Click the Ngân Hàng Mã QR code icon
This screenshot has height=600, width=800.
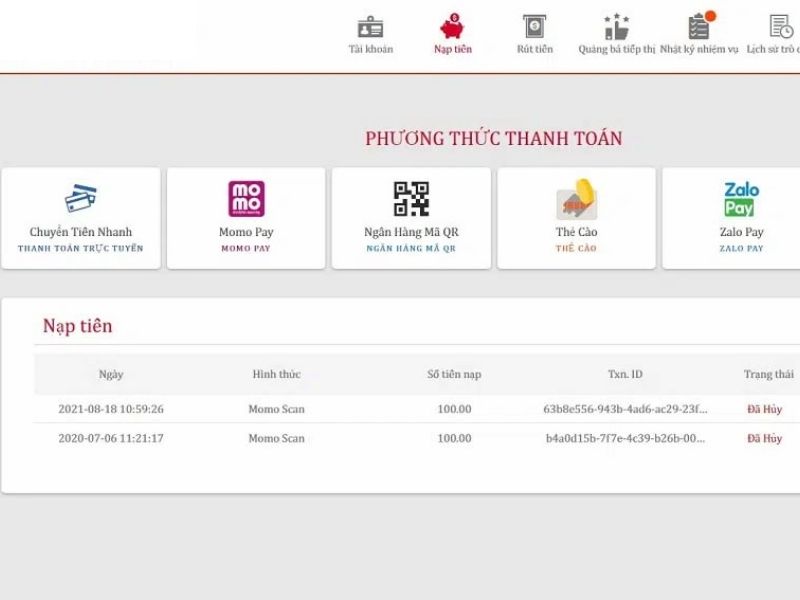pos(411,198)
